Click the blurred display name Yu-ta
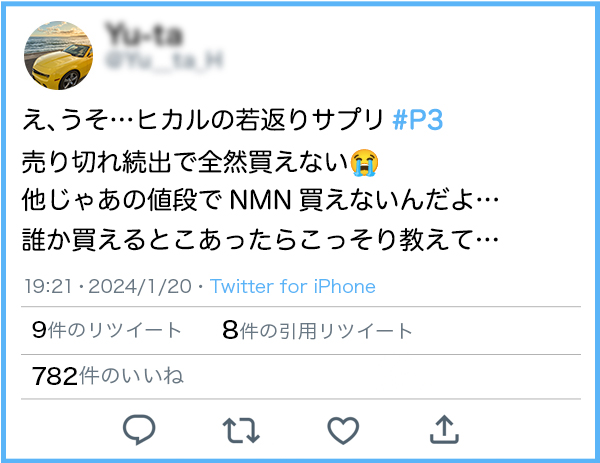 pos(144,34)
